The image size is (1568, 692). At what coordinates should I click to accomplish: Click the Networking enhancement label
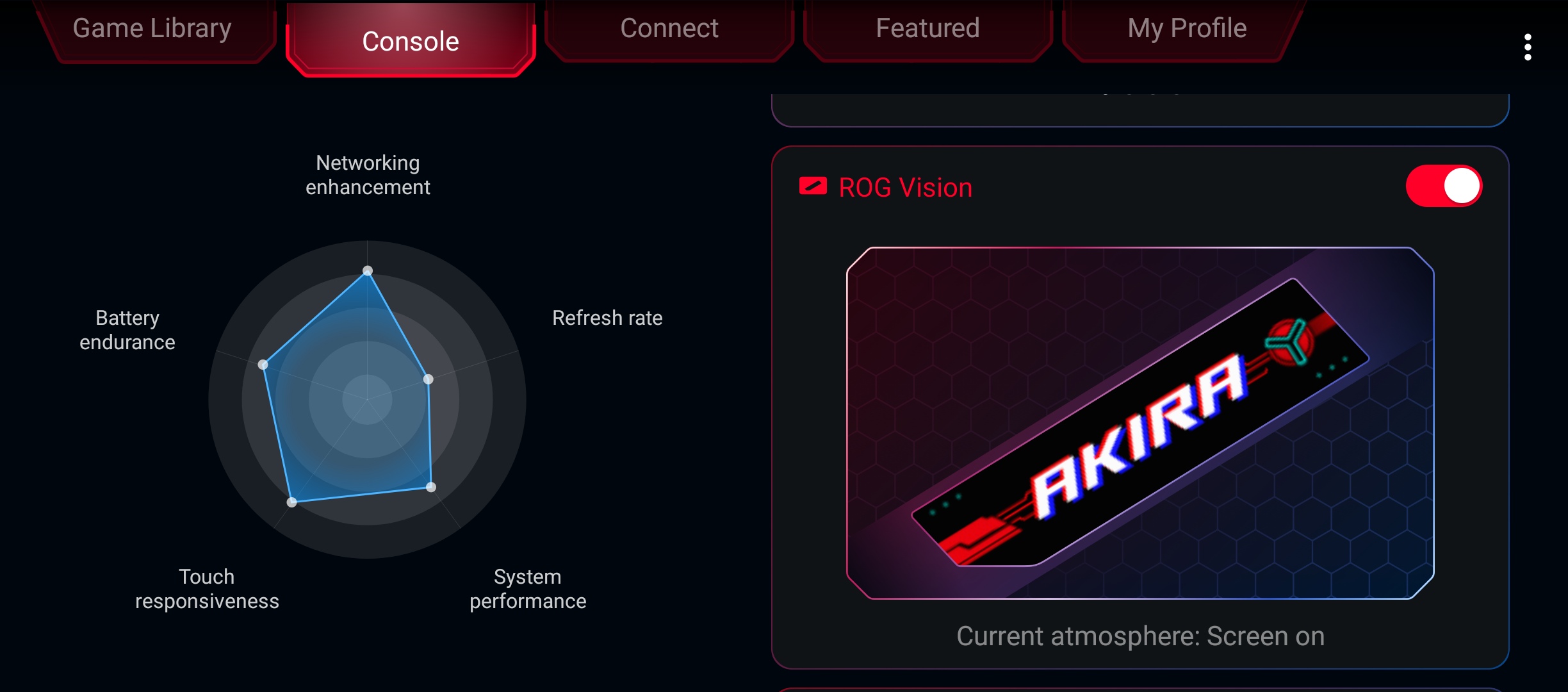(368, 175)
